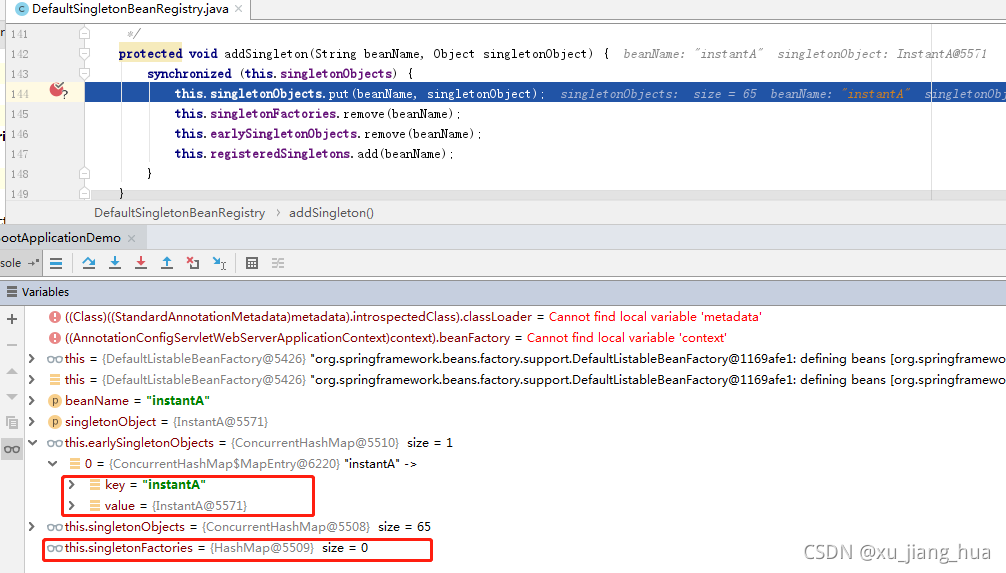Viewport: 1006px width, 573px height.
Task: Expand the value = {InstantA@5571} node
Action: [x=72, y=506]
